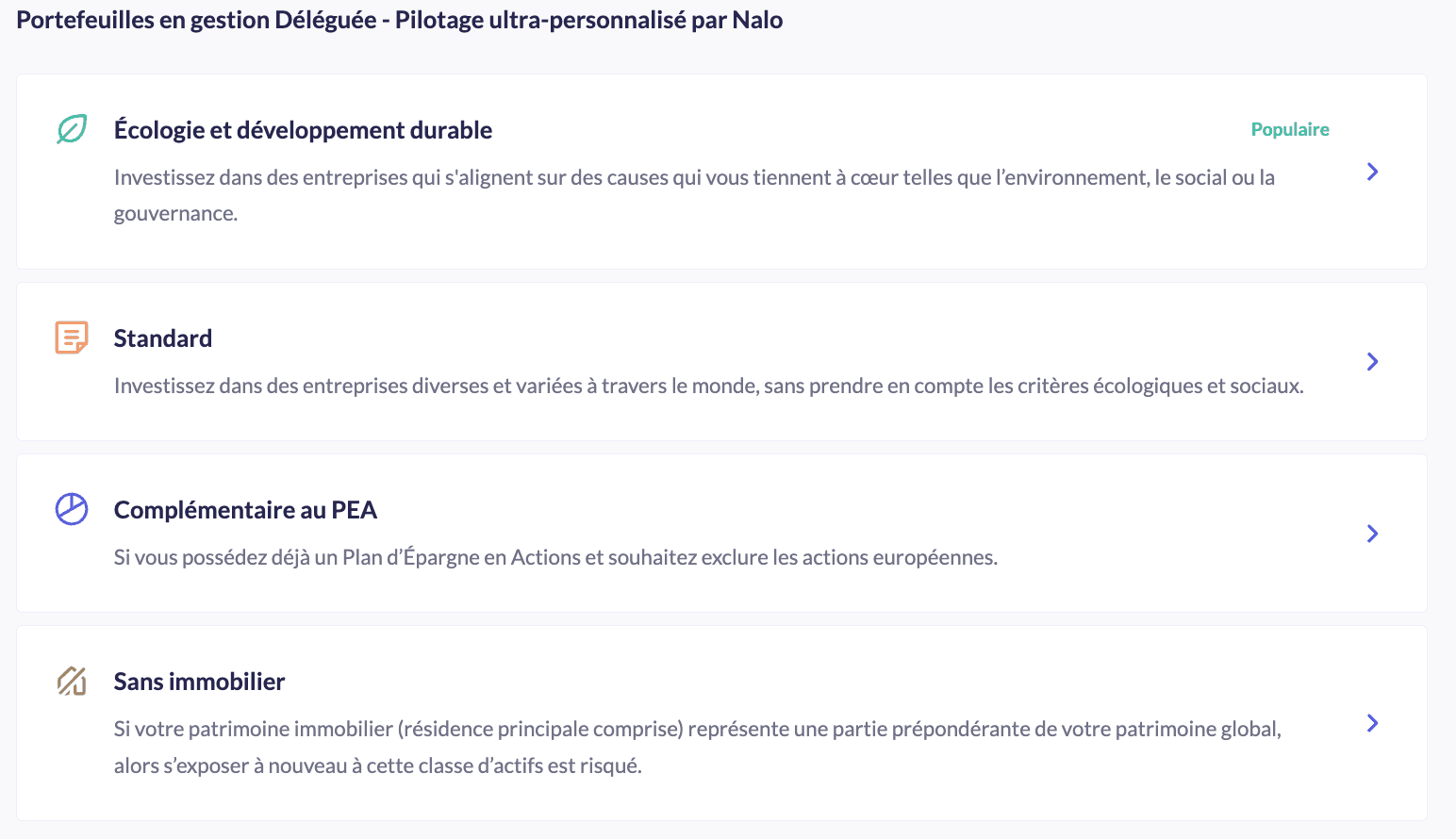
Task: Select the Standard portfolio title
Action: point(162,337)
